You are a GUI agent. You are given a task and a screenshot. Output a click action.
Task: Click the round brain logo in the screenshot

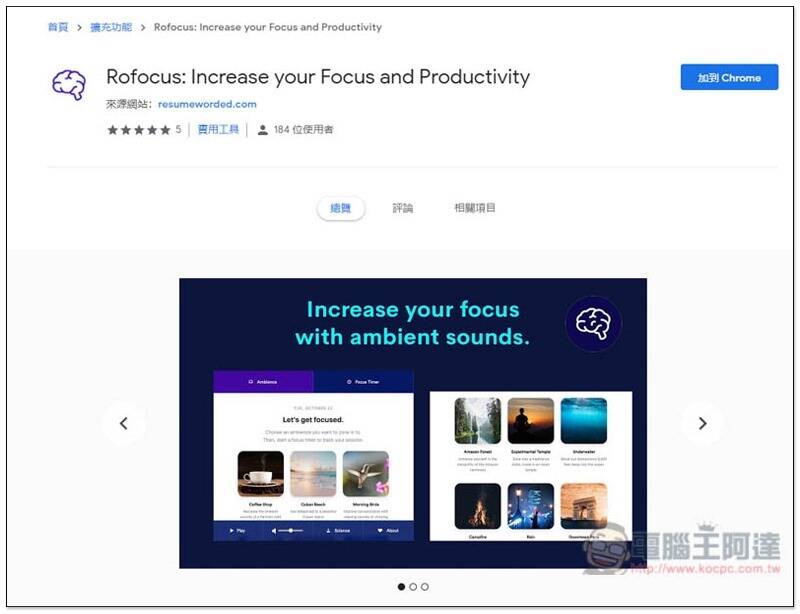tap(593, 324)
